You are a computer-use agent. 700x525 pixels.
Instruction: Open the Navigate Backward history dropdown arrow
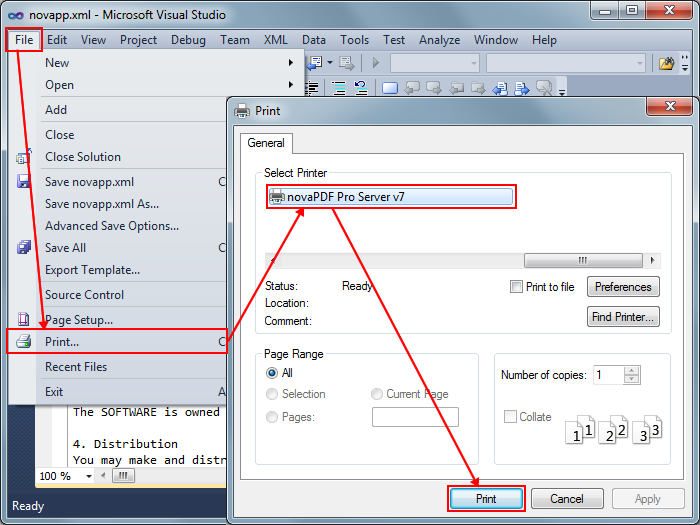pyautogui.click(x=330, y=62)
